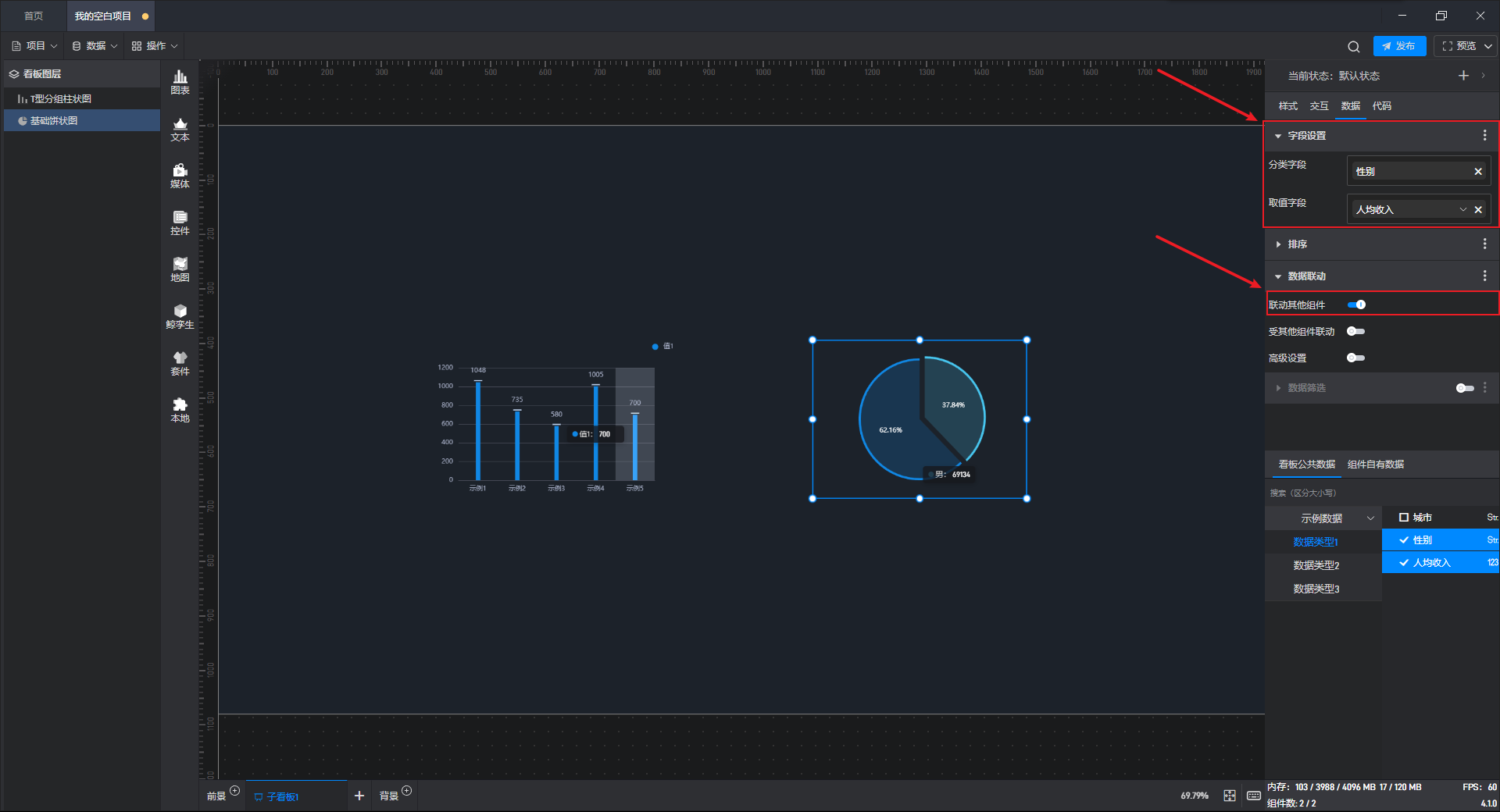Collapse the 字段设置 section
This screenshot has height=812, width=1500.
click(1278, 136)
